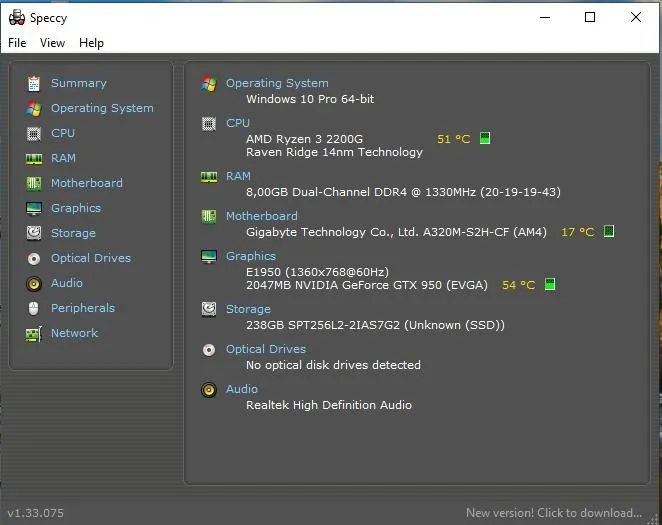
Task: Click the '238GB SPT256L2-2IAS7G2' storage line
Action: coord(375,325)
